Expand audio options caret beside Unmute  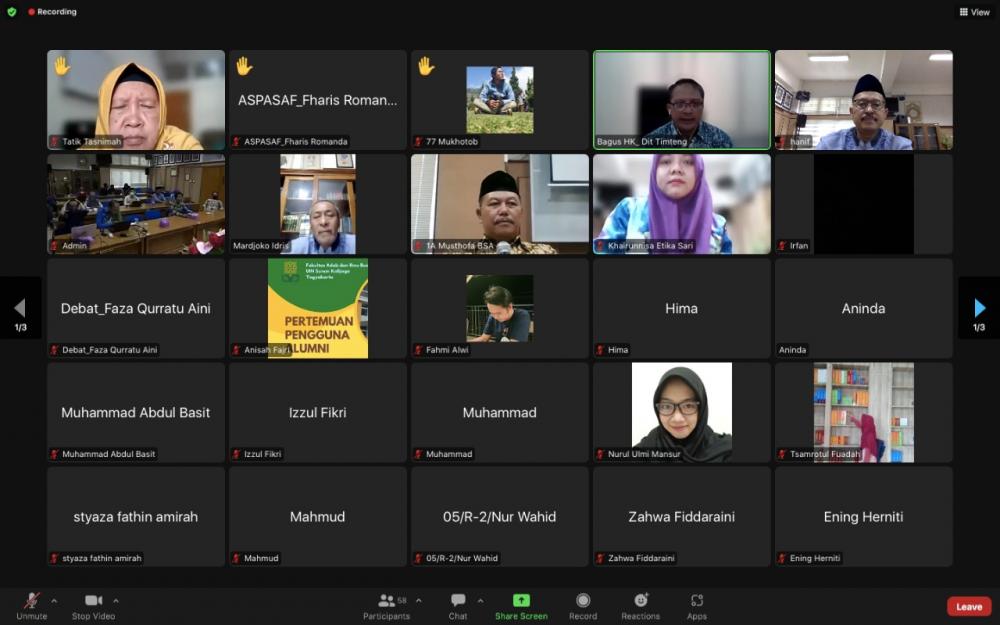click(54, 601)
